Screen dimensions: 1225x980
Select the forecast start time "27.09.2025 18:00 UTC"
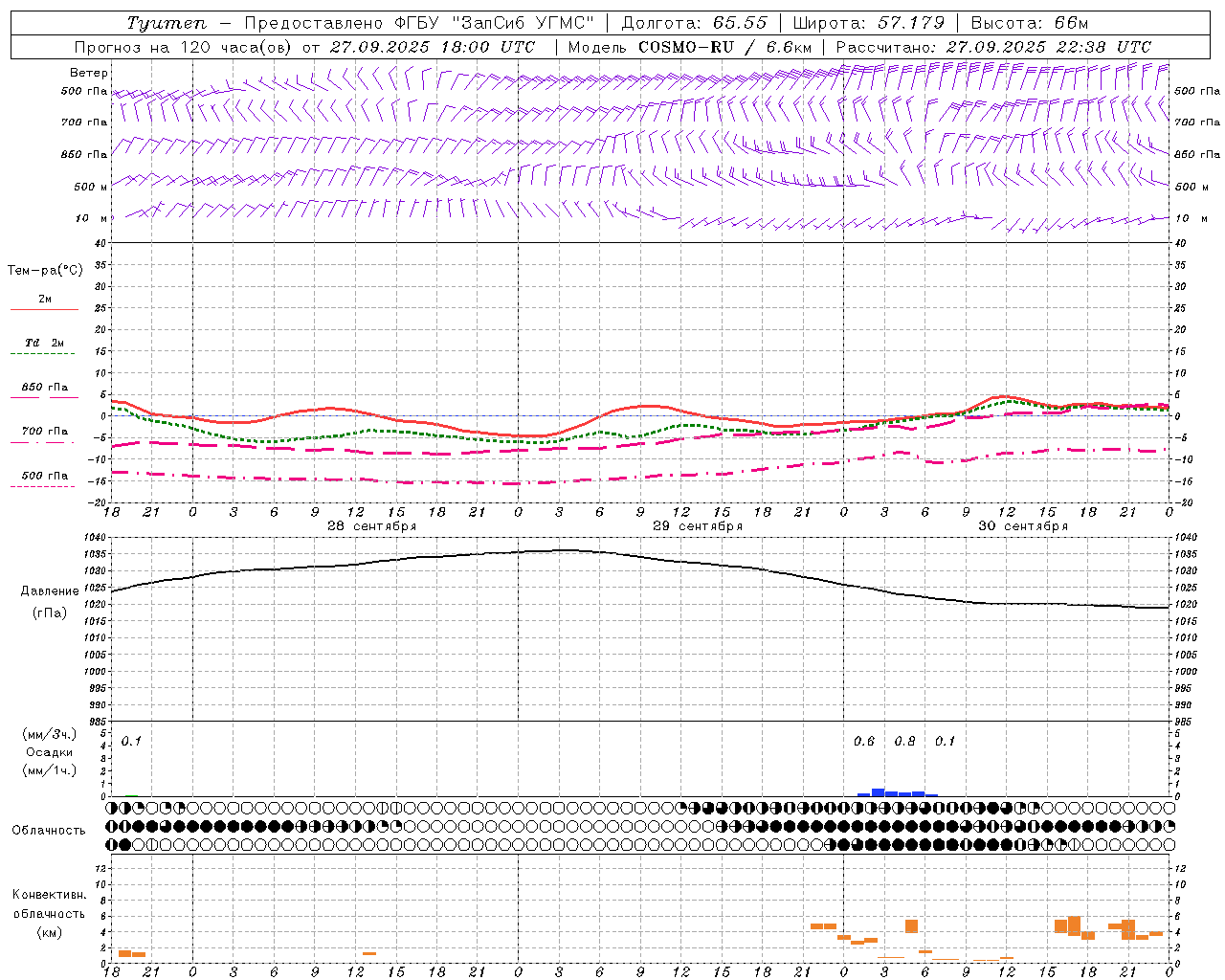pos(433,47)
